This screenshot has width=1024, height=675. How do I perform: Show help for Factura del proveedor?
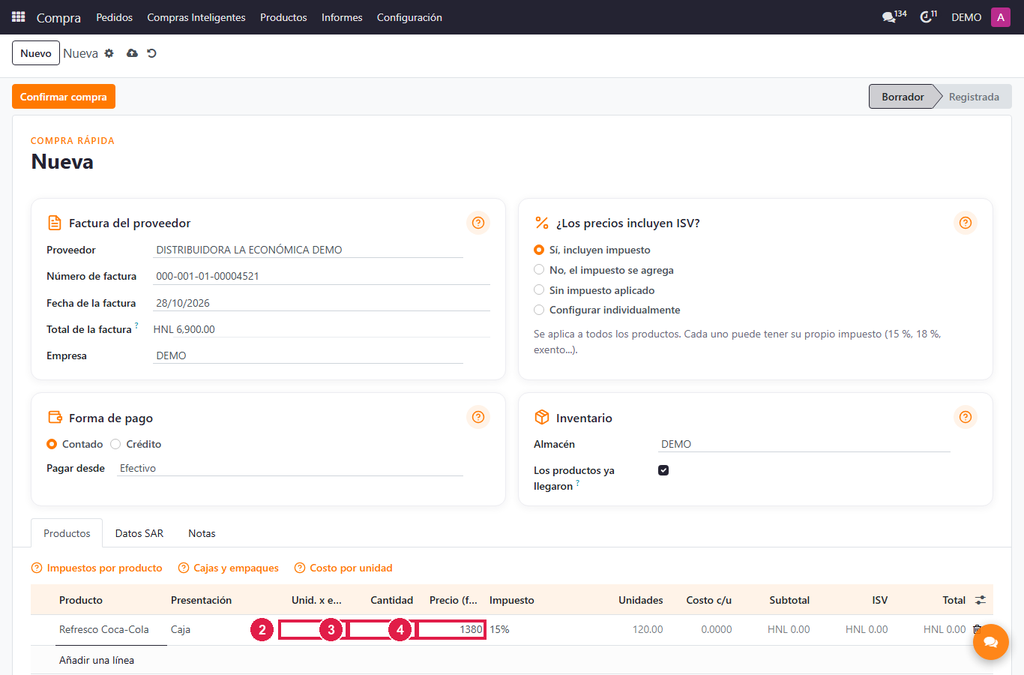pos(478,223)
